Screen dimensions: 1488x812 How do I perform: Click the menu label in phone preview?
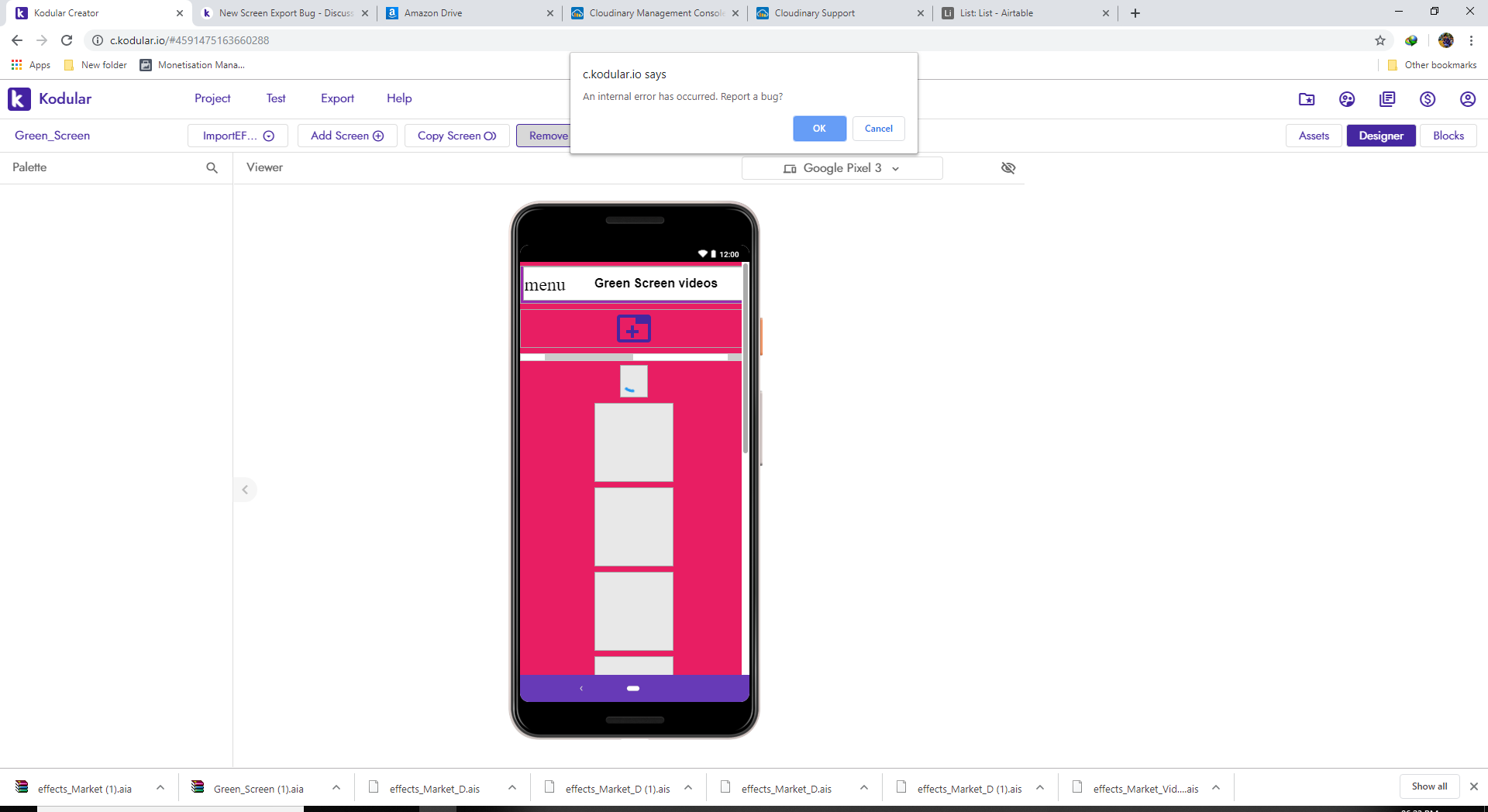coord(545,285)
